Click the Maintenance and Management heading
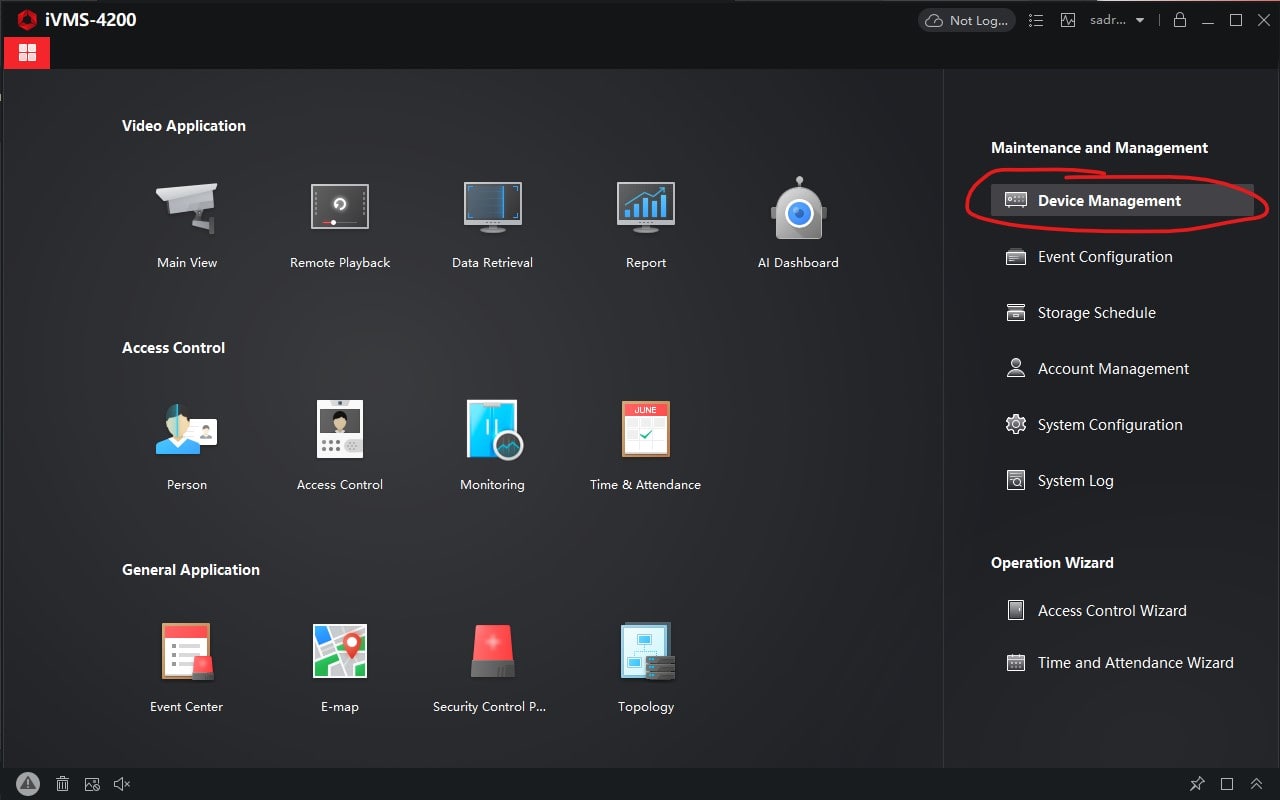1280x800 pixels. click(x=1099, y=148)
